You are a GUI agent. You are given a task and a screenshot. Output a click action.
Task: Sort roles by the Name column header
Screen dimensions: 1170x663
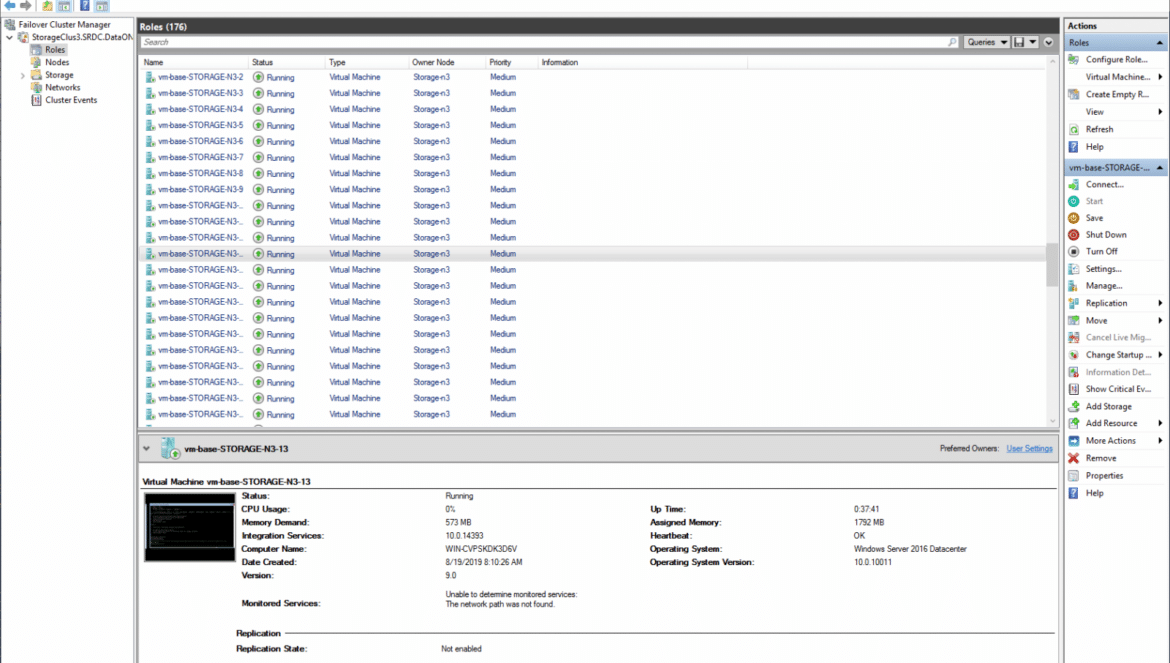click(x=194, y=63)
